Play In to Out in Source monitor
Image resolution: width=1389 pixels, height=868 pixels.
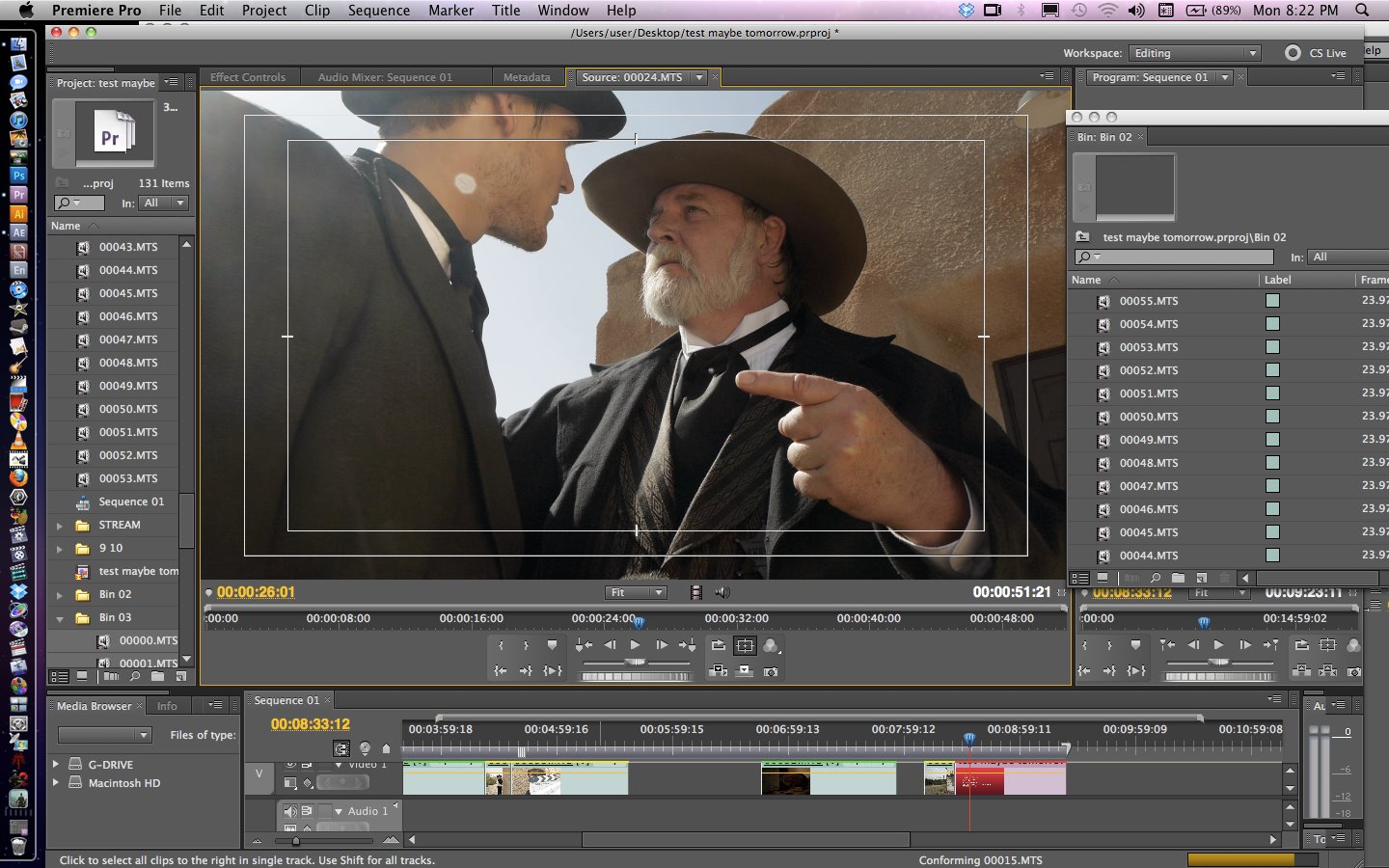point(553,670)
